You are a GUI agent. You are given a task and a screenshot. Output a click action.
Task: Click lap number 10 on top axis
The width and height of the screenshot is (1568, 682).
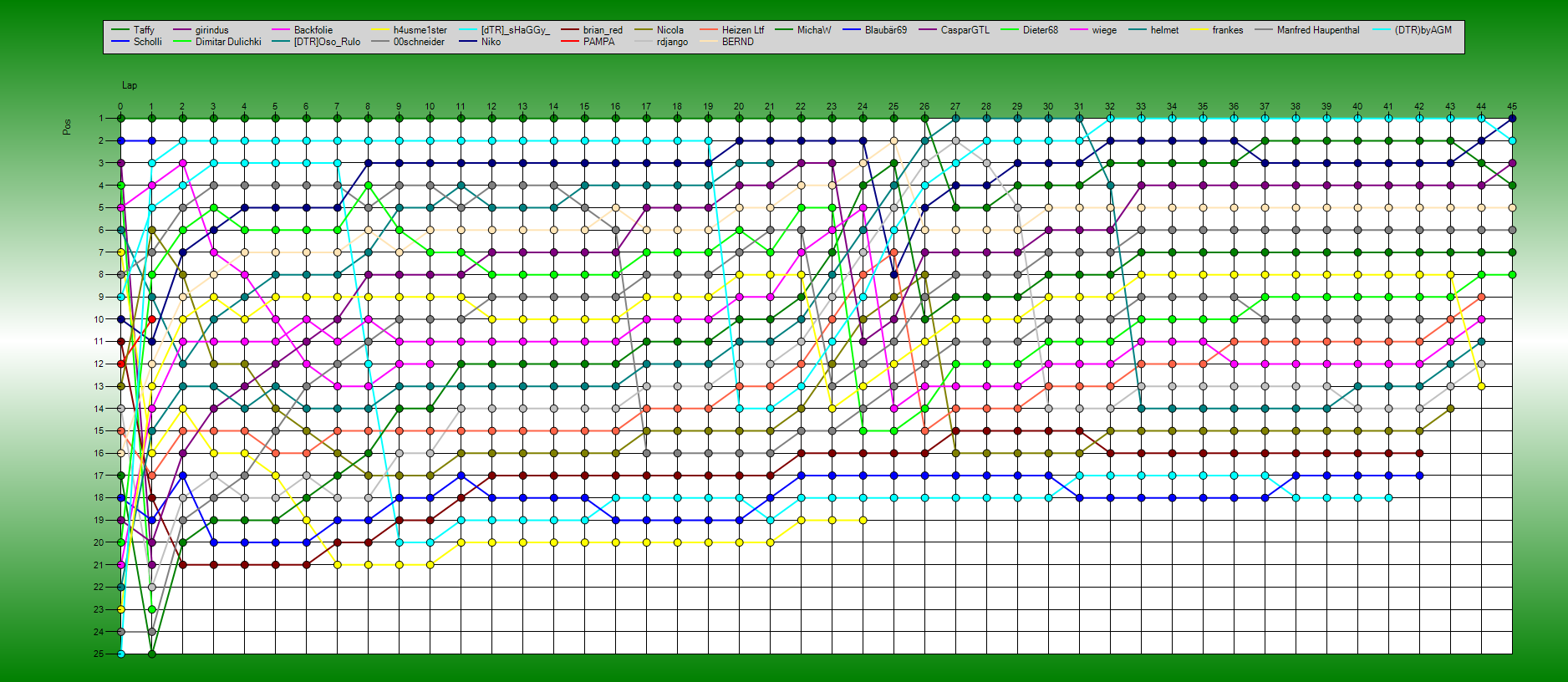(x=430, y=106)
